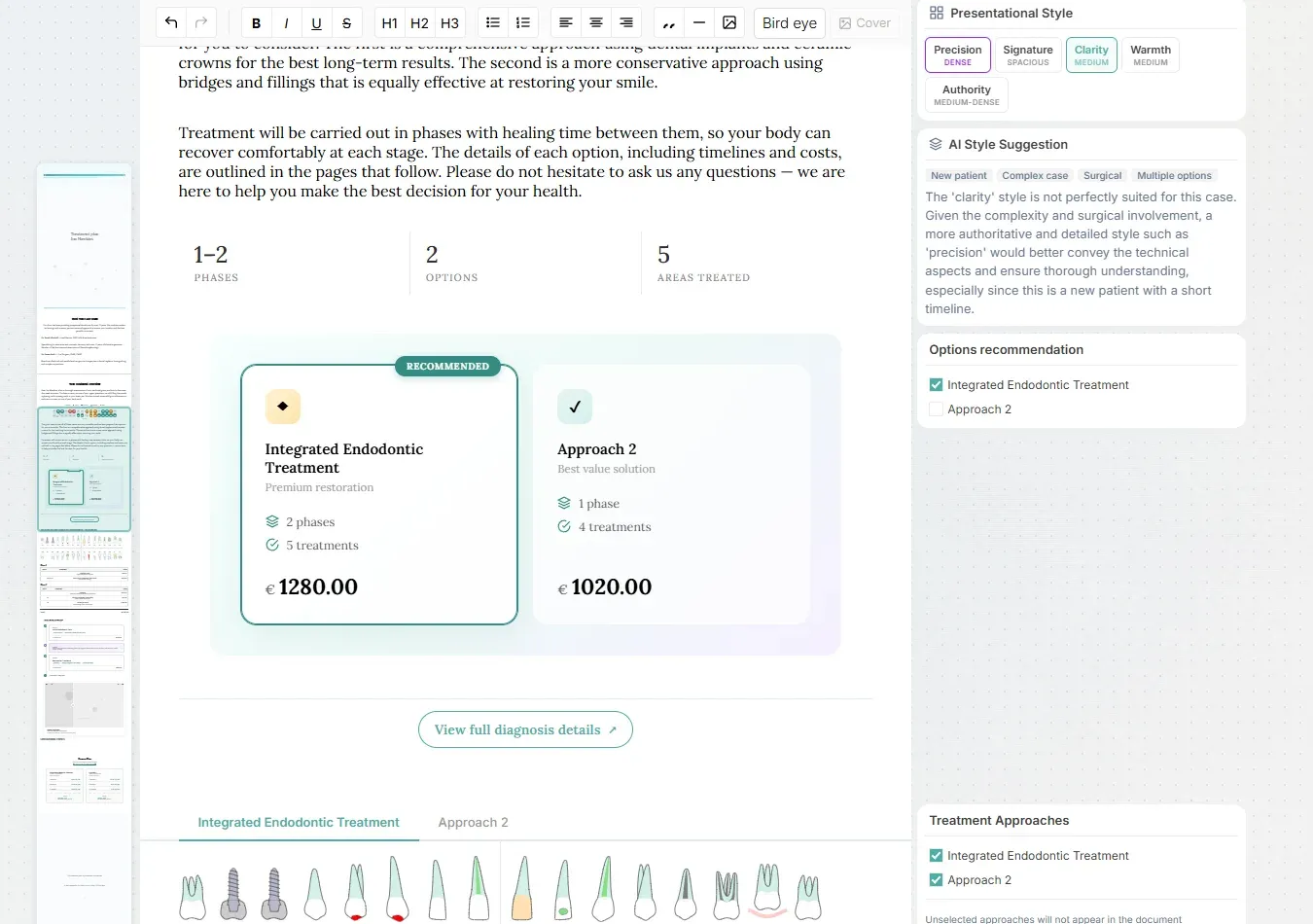The image size is (1313, 924).
Task: Undo the last edit
Action: coord(171,22)
